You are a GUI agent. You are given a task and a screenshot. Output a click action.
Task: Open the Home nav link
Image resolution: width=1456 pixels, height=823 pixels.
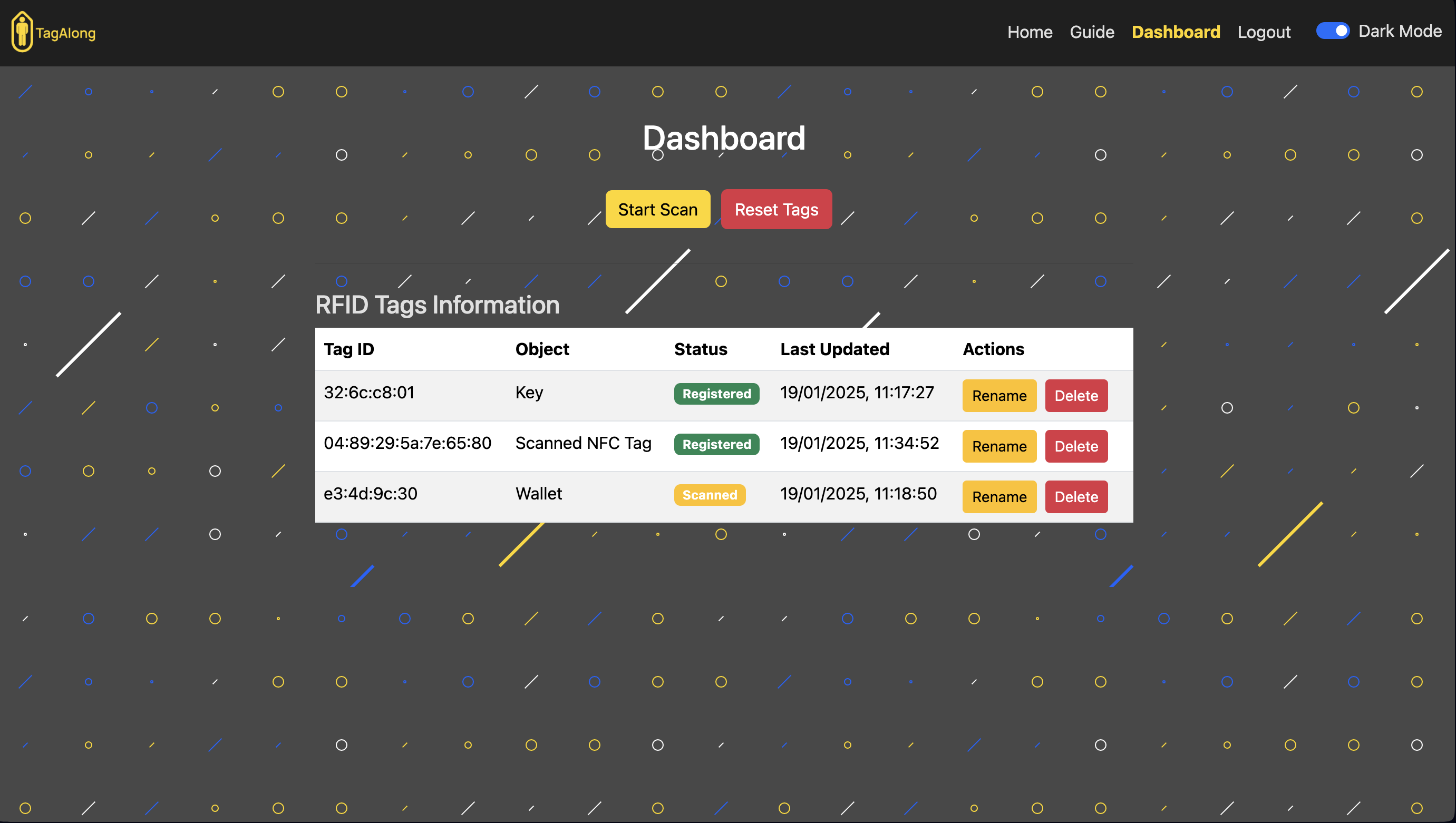[x=1029, y=32]
